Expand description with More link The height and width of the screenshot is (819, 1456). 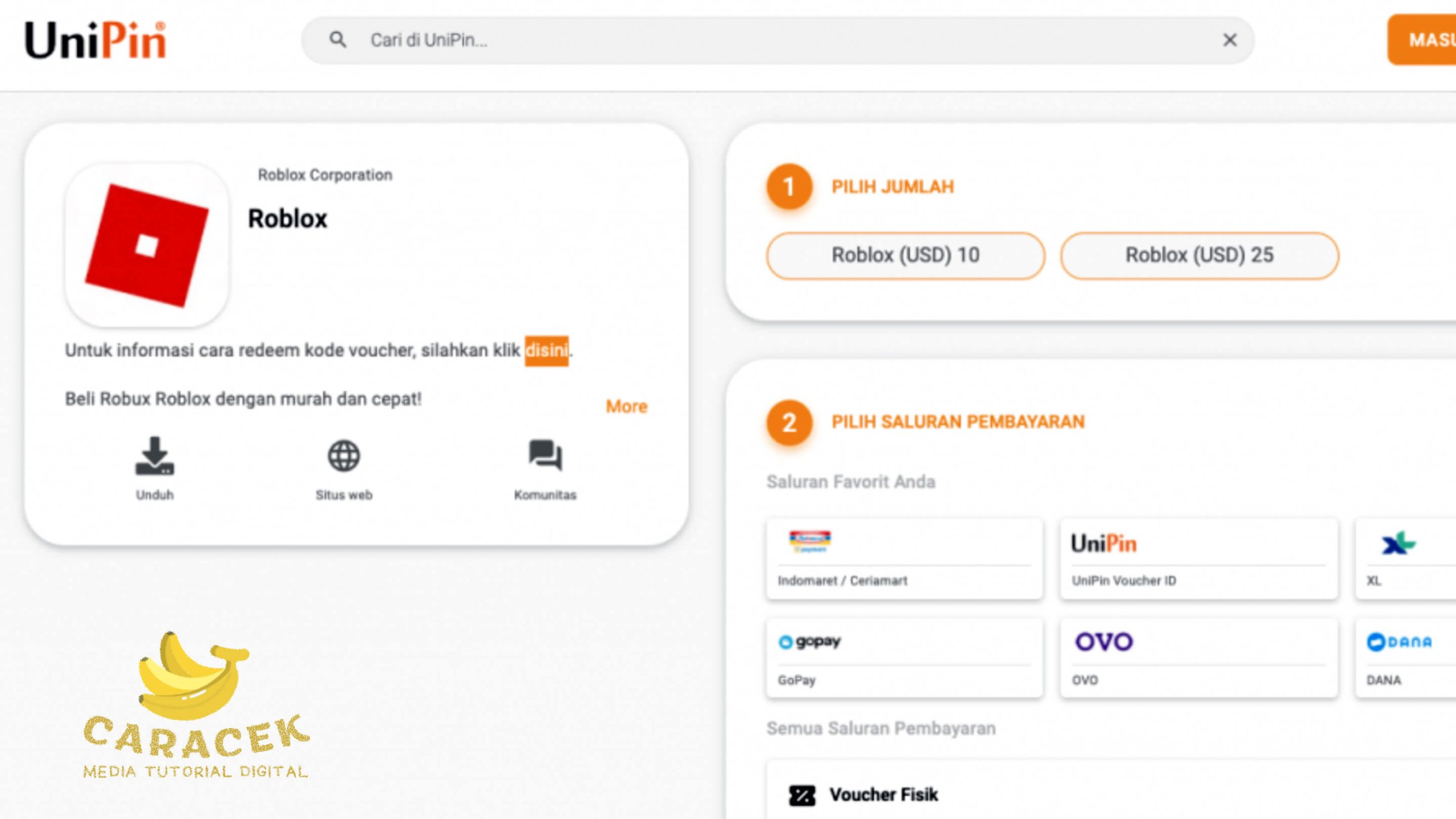pos(626,406)
